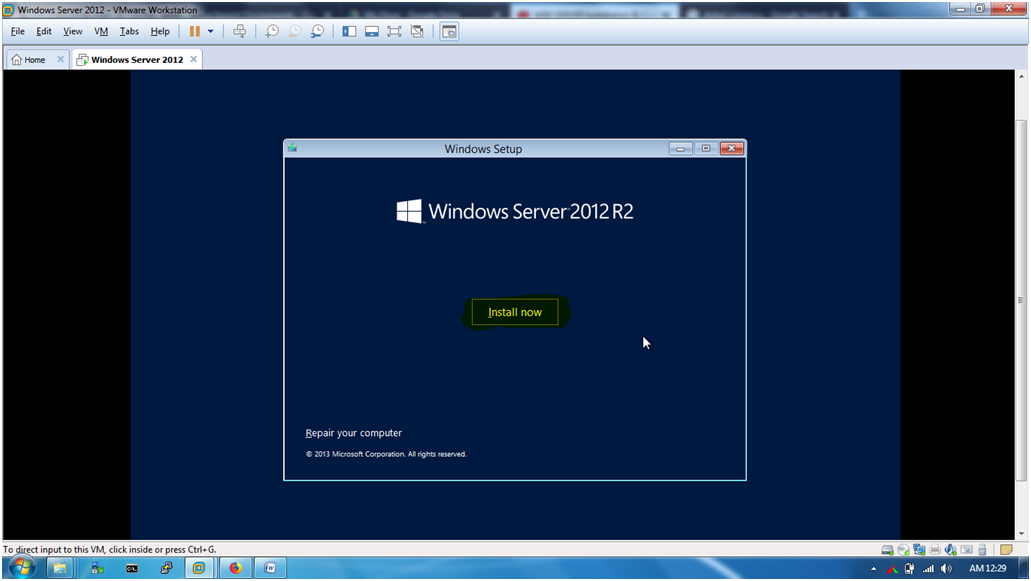
Task: Open the VMware message log note icon
Action: [1006, 549]
